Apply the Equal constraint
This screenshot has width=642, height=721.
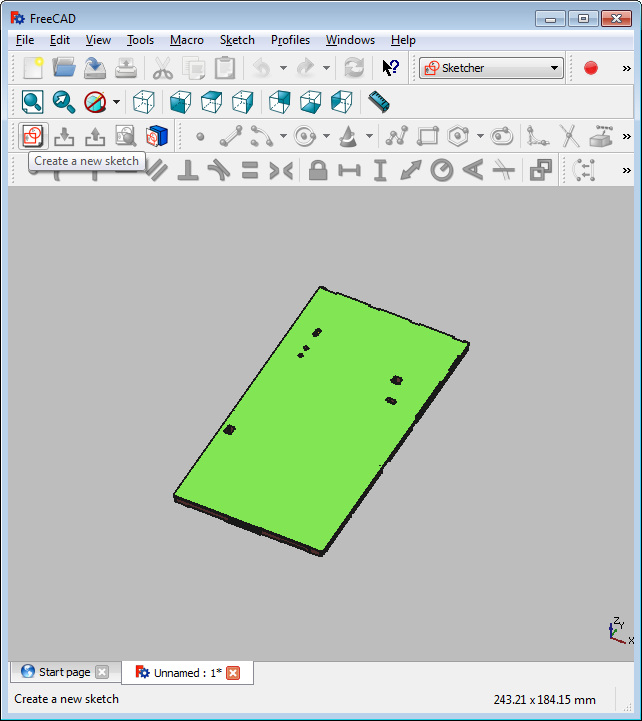coord(250,170)
